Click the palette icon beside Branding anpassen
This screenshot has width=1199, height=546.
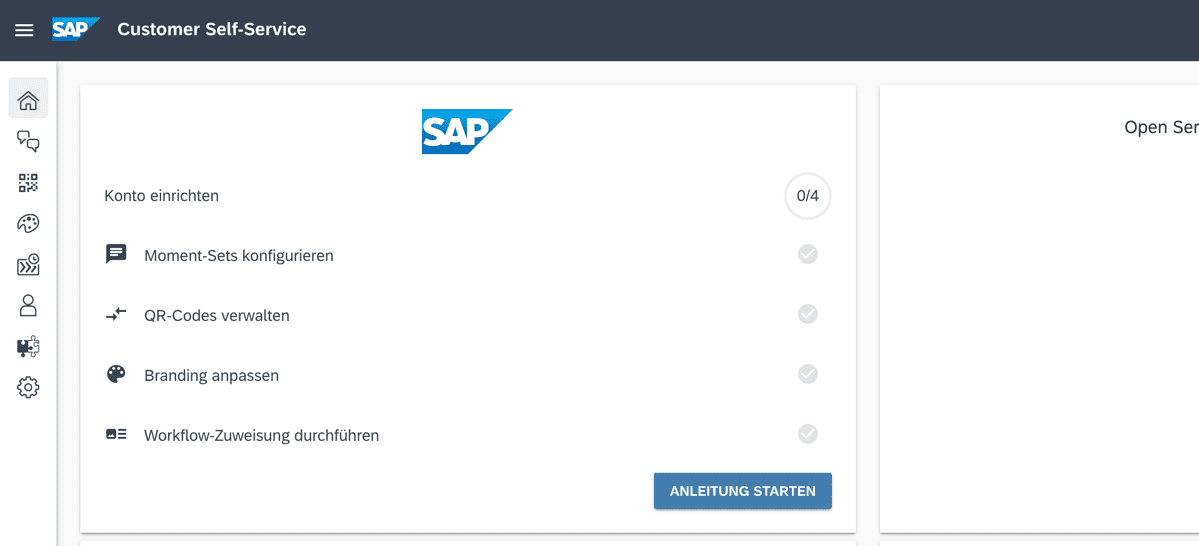click(116, 375)
